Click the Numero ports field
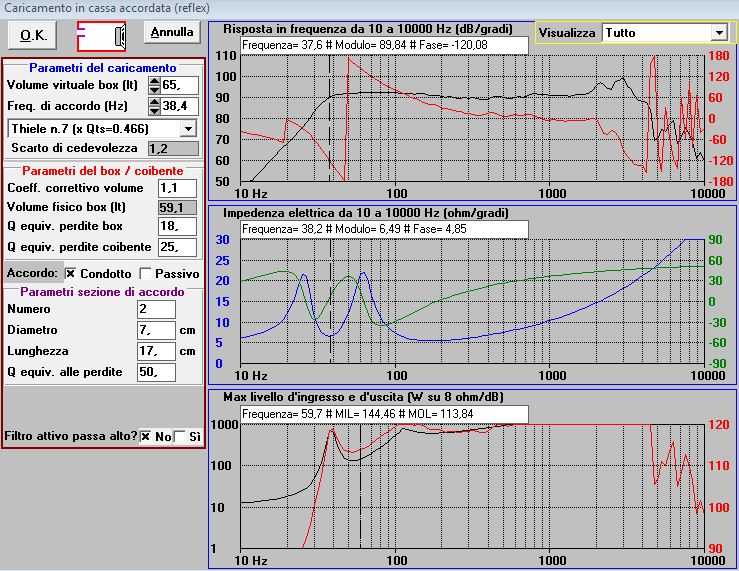The image size is (739, 571). (x=156, y=309)
